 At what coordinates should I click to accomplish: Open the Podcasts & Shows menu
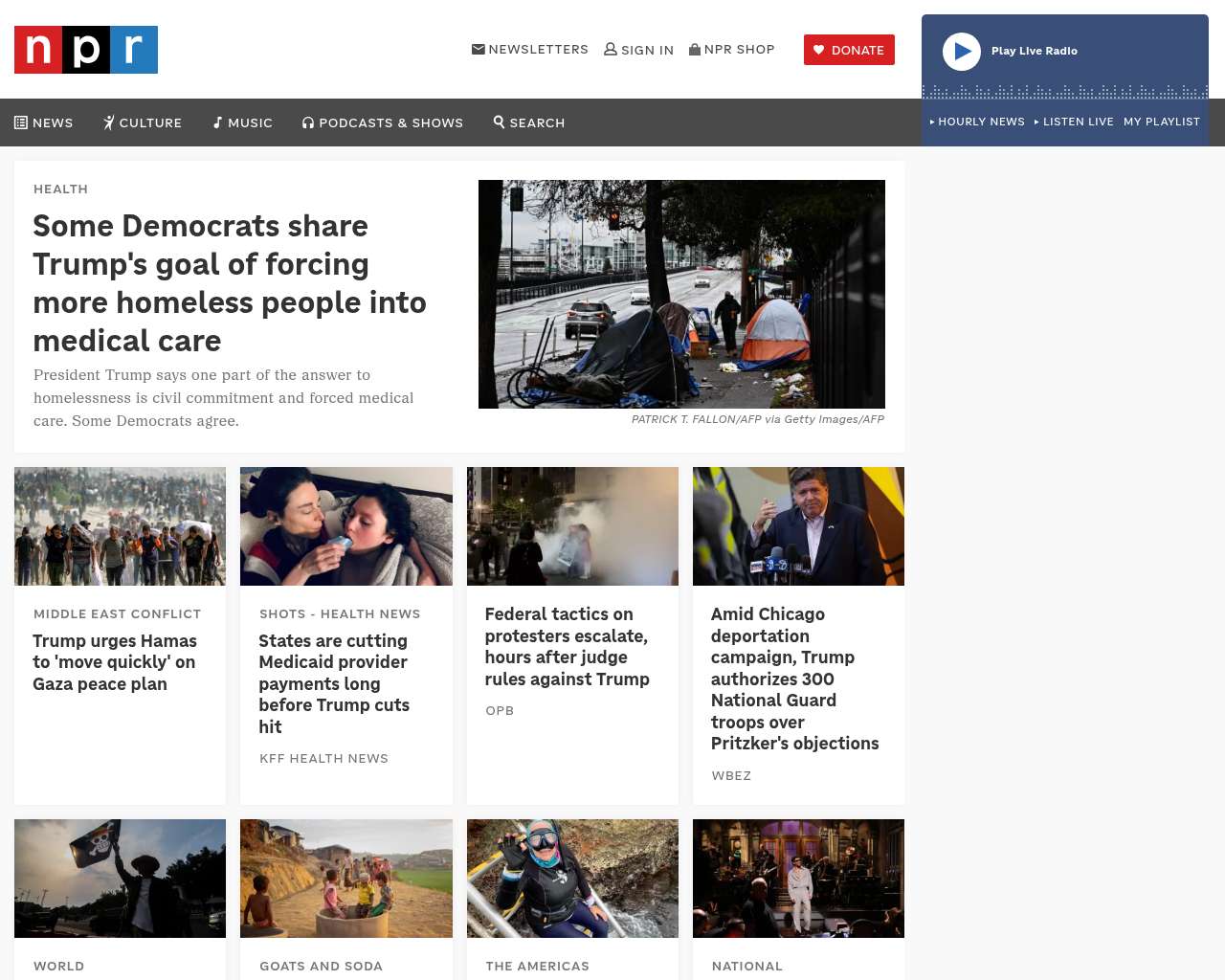(383, 122)
